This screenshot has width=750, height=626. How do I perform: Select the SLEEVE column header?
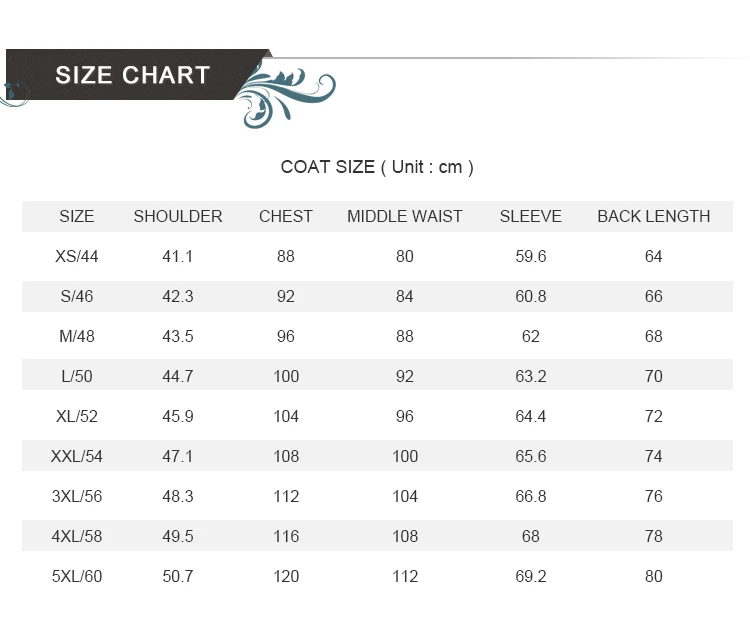(530, 216)
